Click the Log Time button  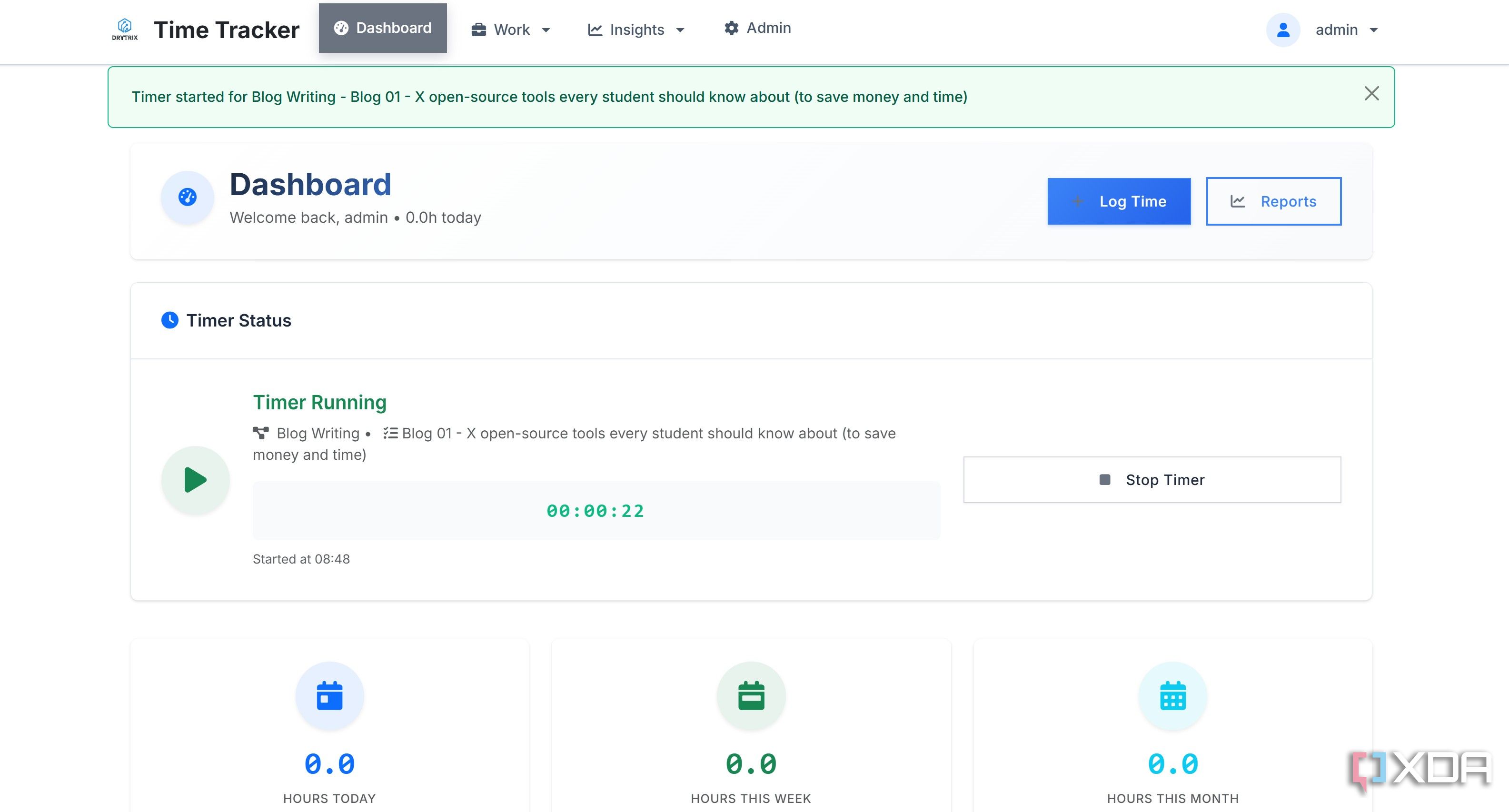[1119, 201]
